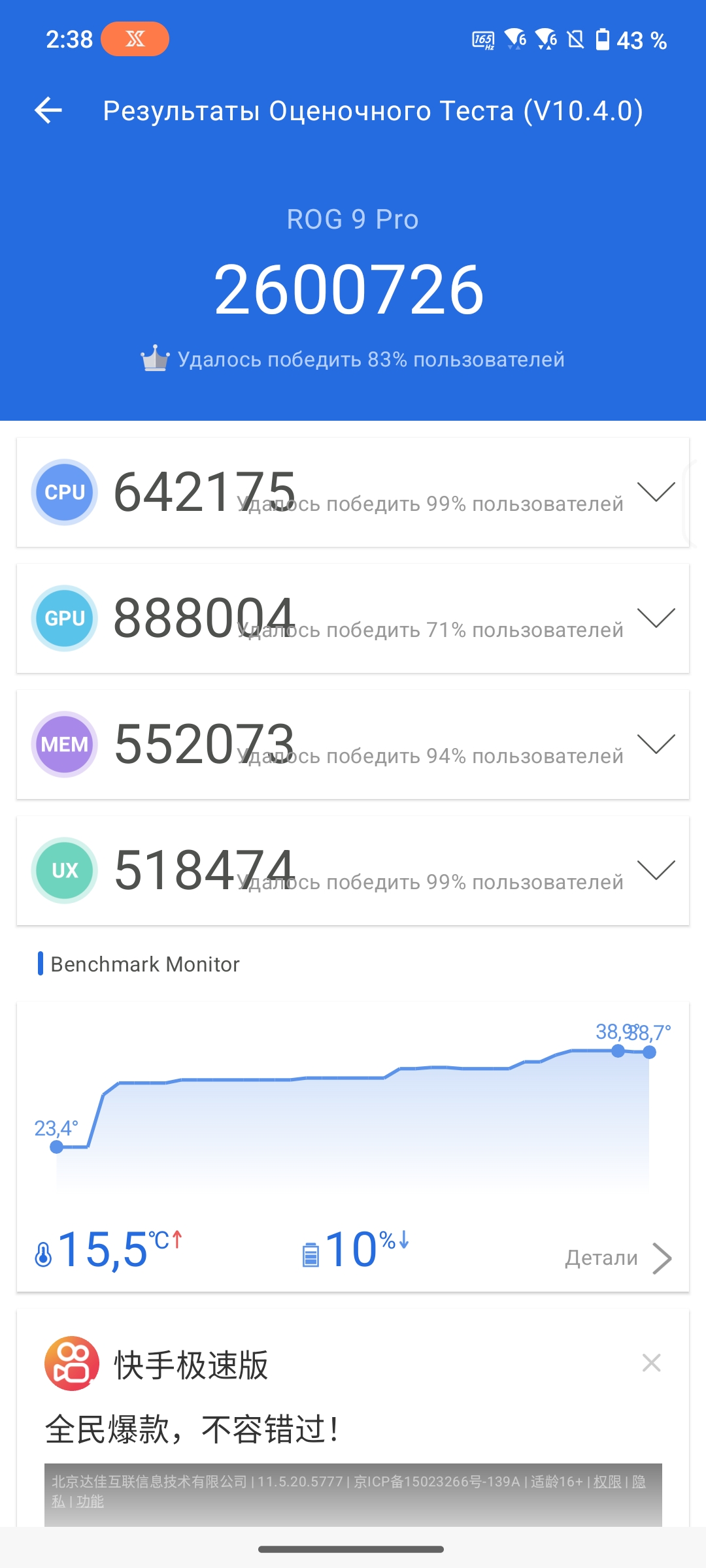706x1568 pixels.
Task: Expand the UX score details chevron
Action: [656, 870]
